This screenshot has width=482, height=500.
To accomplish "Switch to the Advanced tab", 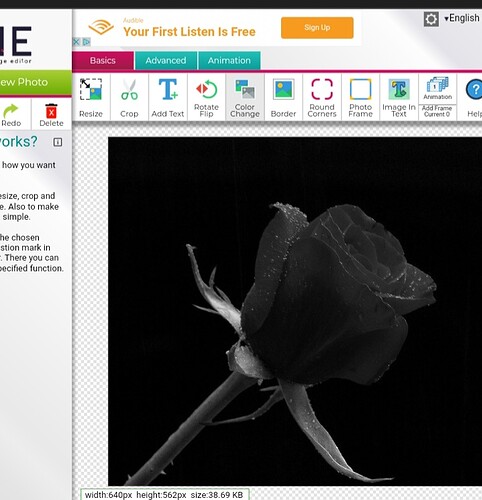I will pyautogui.click(x=166, y=61).
